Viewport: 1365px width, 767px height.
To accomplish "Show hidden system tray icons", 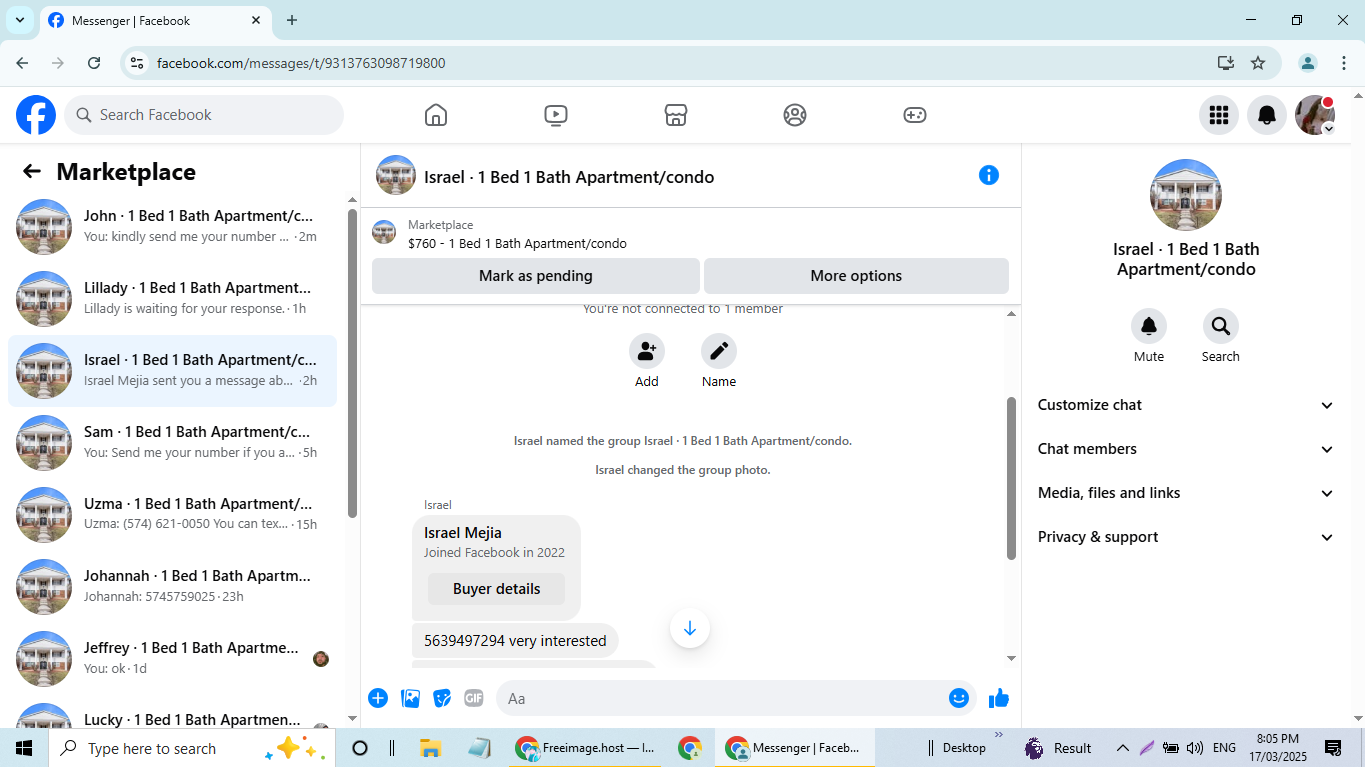I will tap(1123, 748).
